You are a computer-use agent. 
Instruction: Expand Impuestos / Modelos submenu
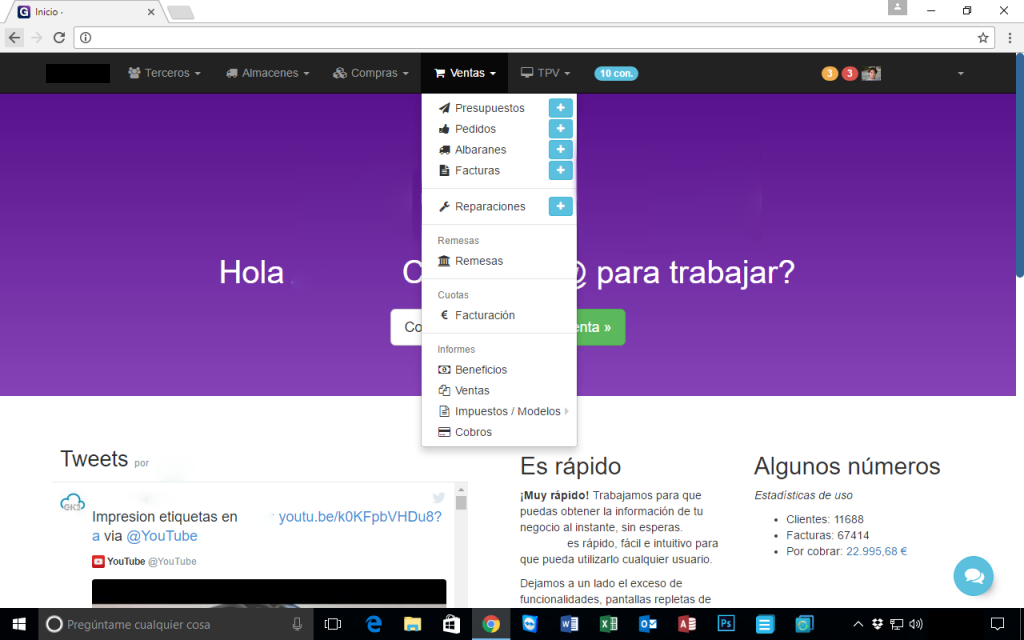coord(507,412)
